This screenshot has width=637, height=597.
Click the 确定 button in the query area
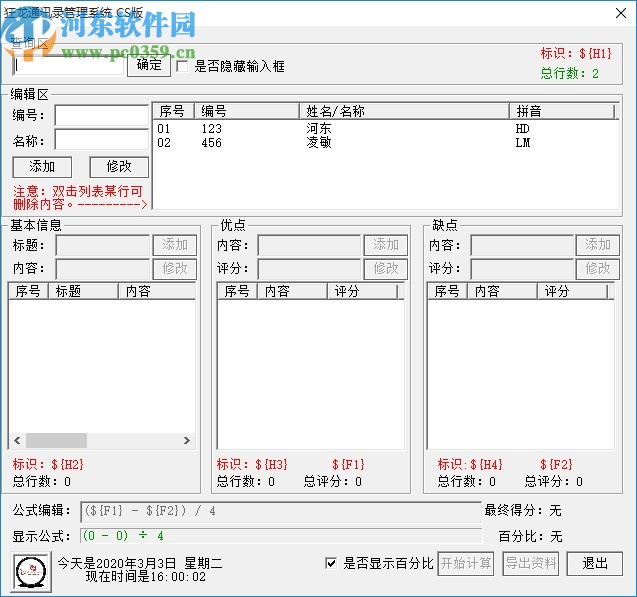pos(149,65)
